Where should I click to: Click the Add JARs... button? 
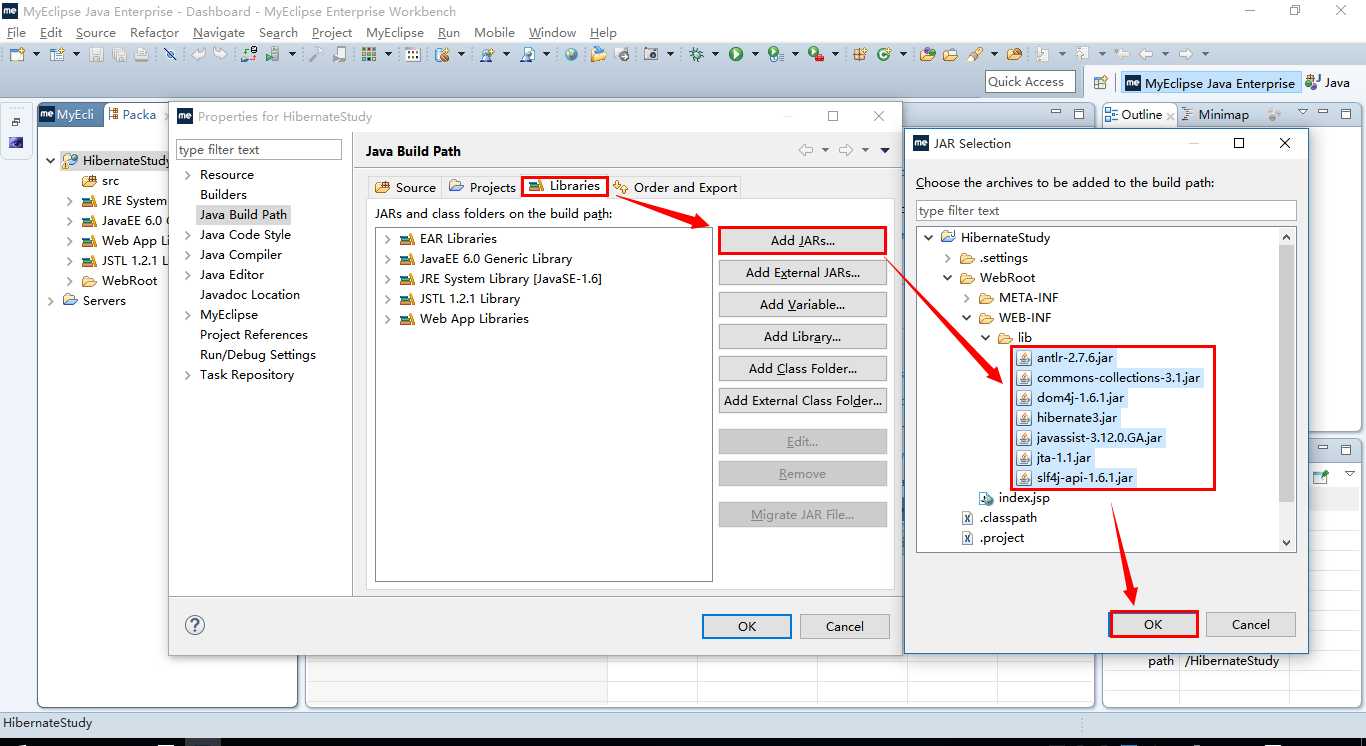802,241
